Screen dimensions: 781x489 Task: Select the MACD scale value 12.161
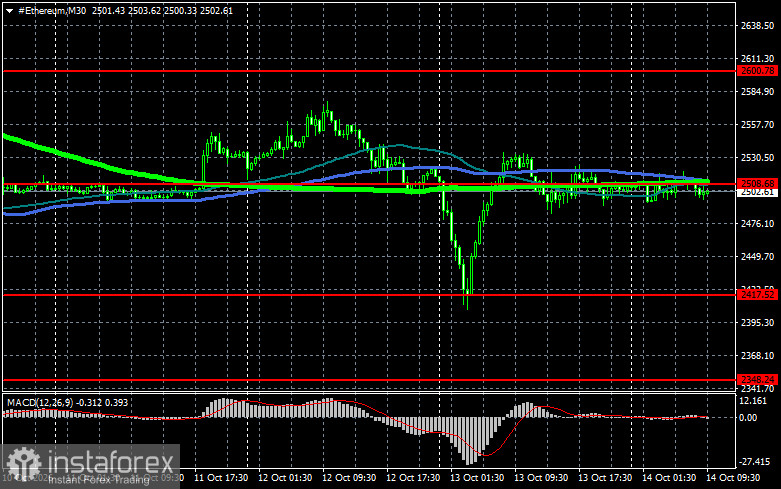(753, 401)
